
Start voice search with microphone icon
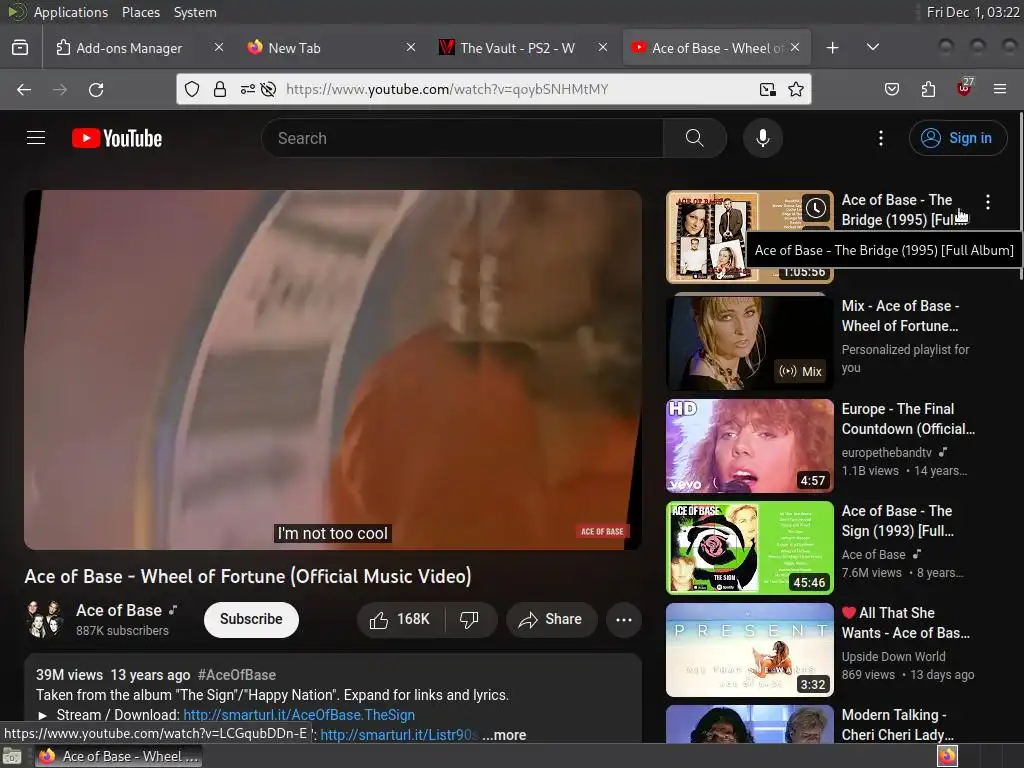coord(763,138)
